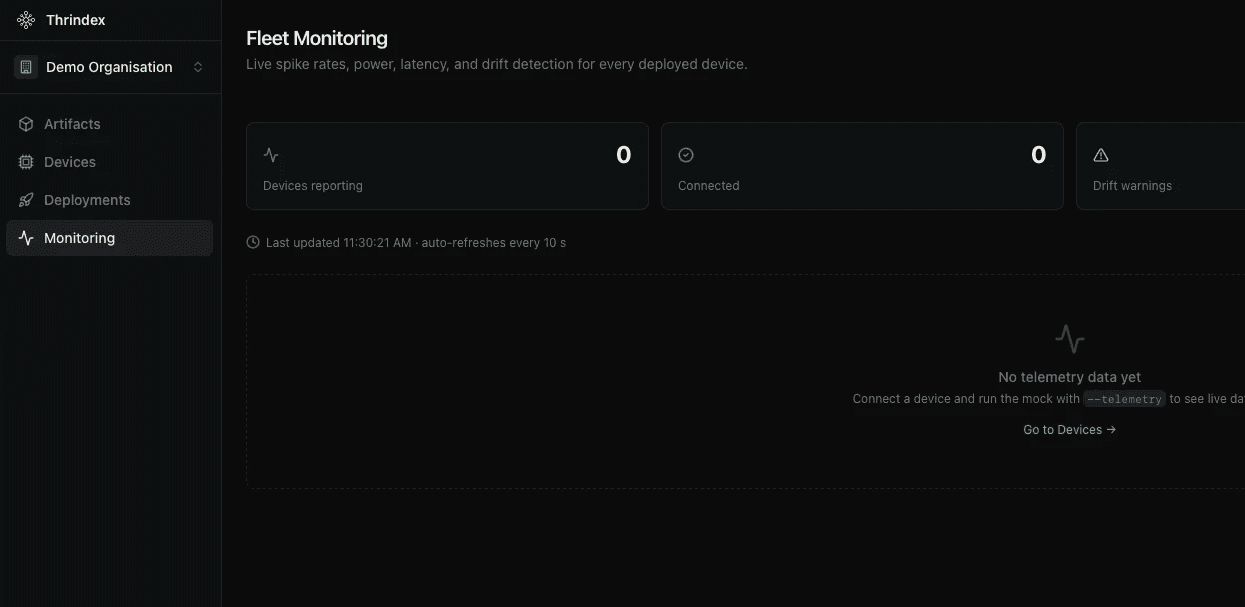This screenshot has width=1245, height=607.
Task: Click the Last updated 11:30:21 AM text
Action: click(340, 242)
